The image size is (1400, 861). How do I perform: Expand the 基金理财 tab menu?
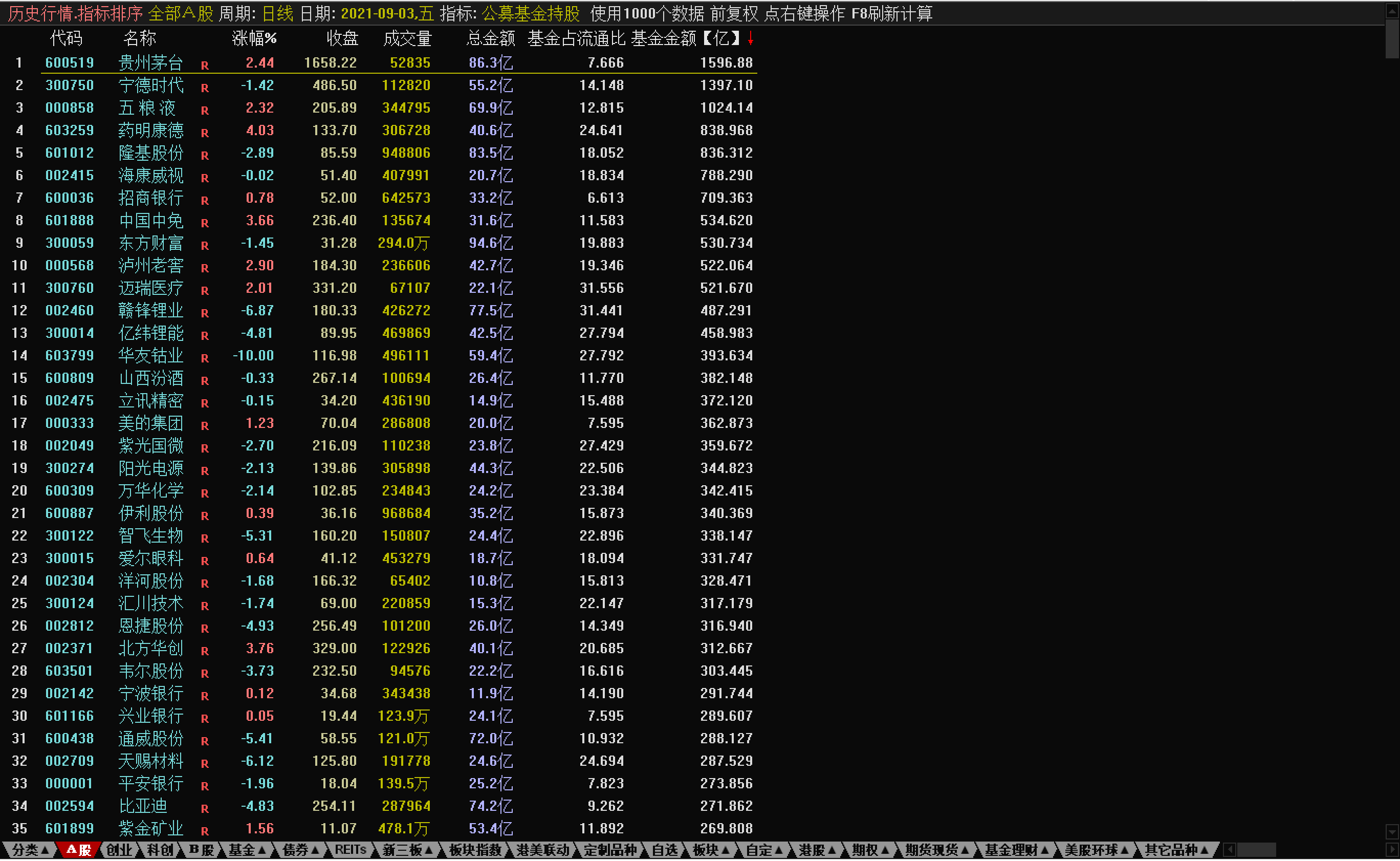pos(1016,850)
